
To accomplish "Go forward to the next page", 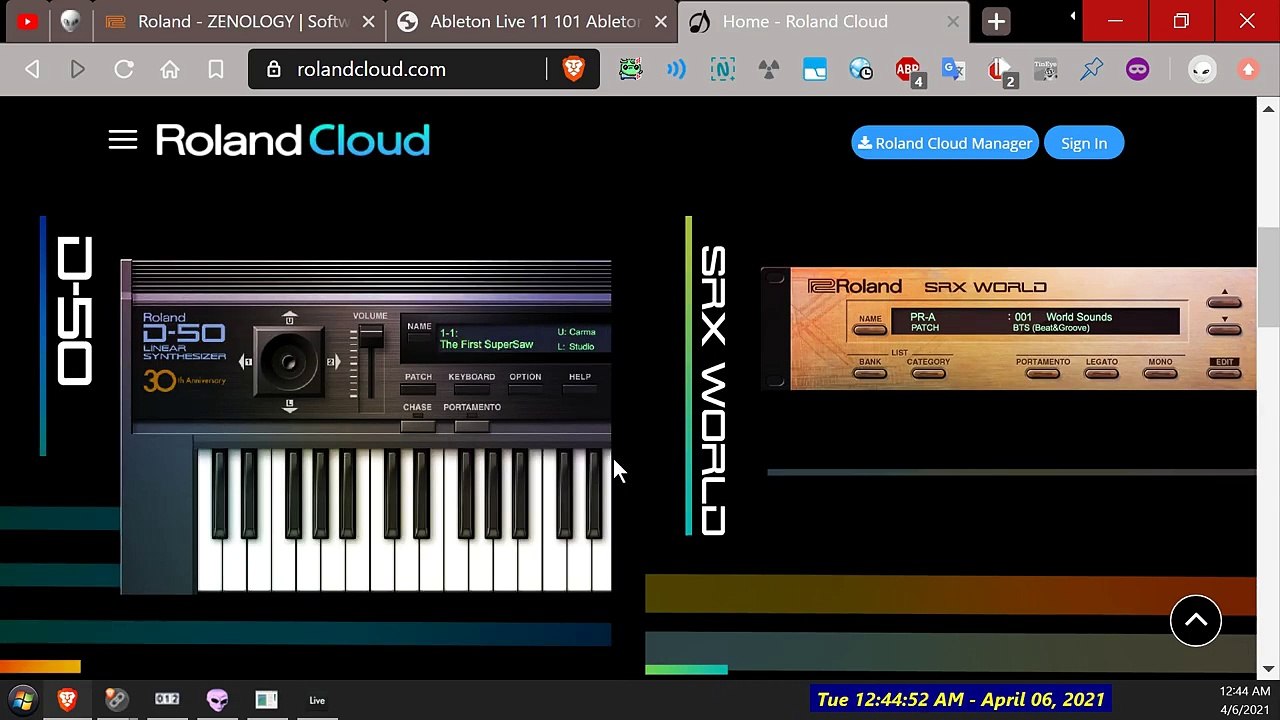I will point(78,69).
